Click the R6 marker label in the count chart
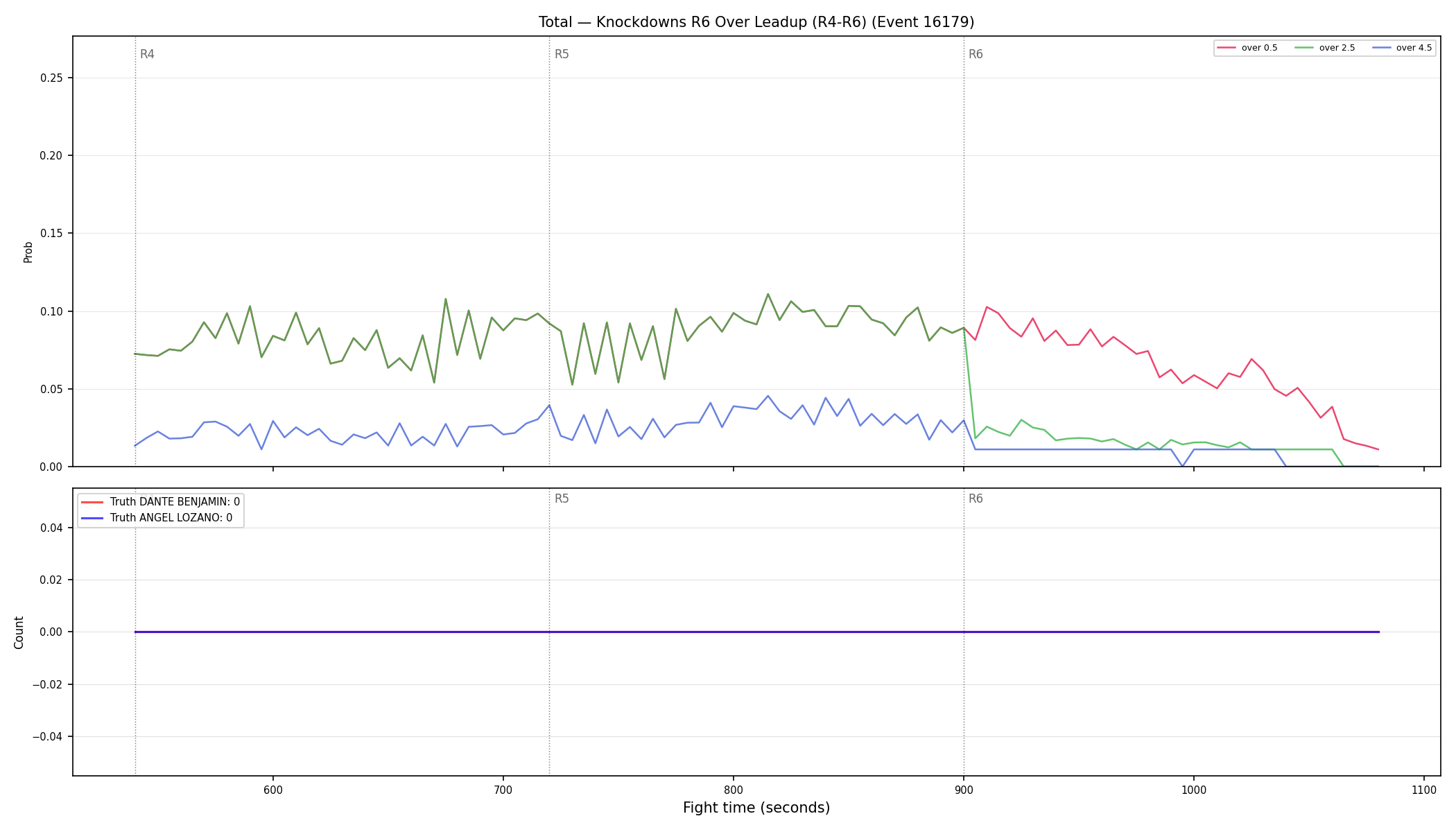This screenshot has width=1456, height=832. [x=976, y=499]
